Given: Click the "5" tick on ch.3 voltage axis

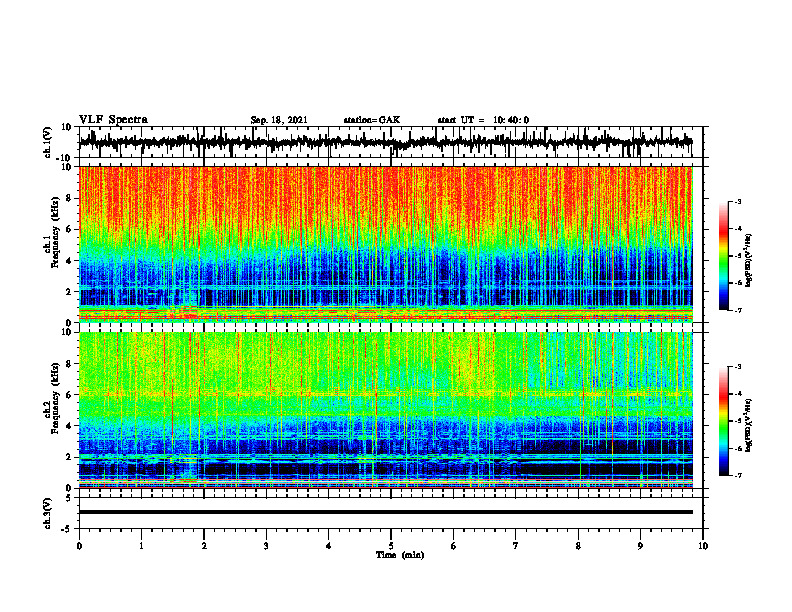Looking at the screenshot, I should tap(69, 498).
